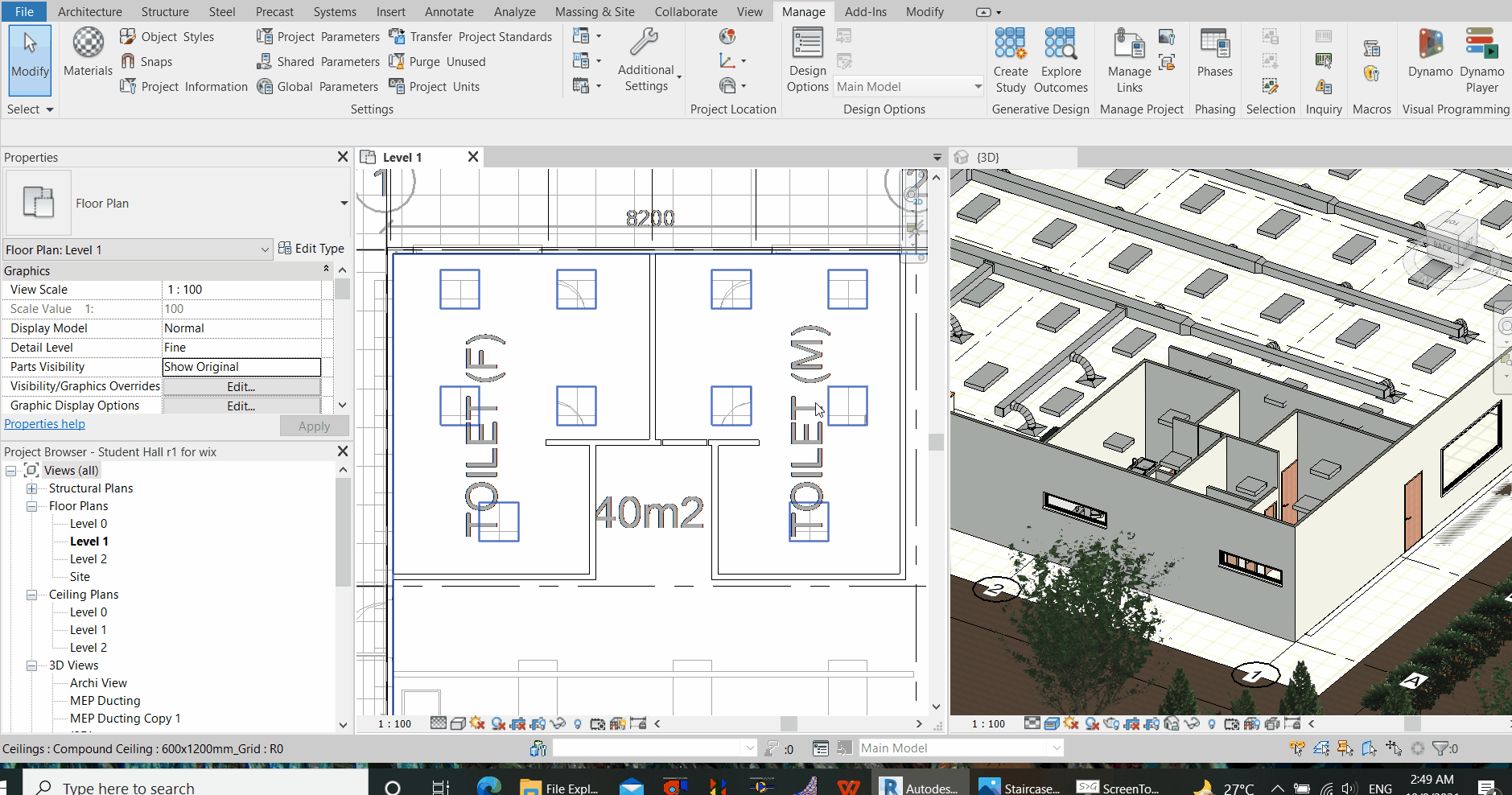Switch to the Add-Ins ribbon tab
Image resolution: width=1512 pixels, height=795 pixels.
[866, 11]
